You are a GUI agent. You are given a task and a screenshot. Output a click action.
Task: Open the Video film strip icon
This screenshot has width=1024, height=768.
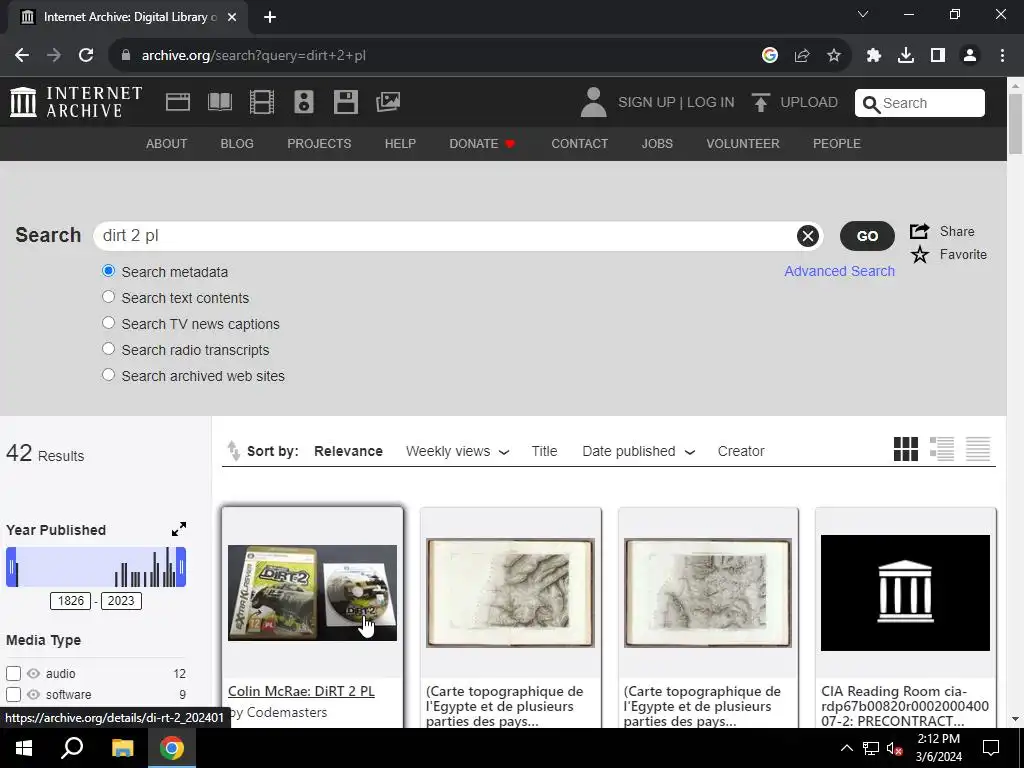[262, 102]
